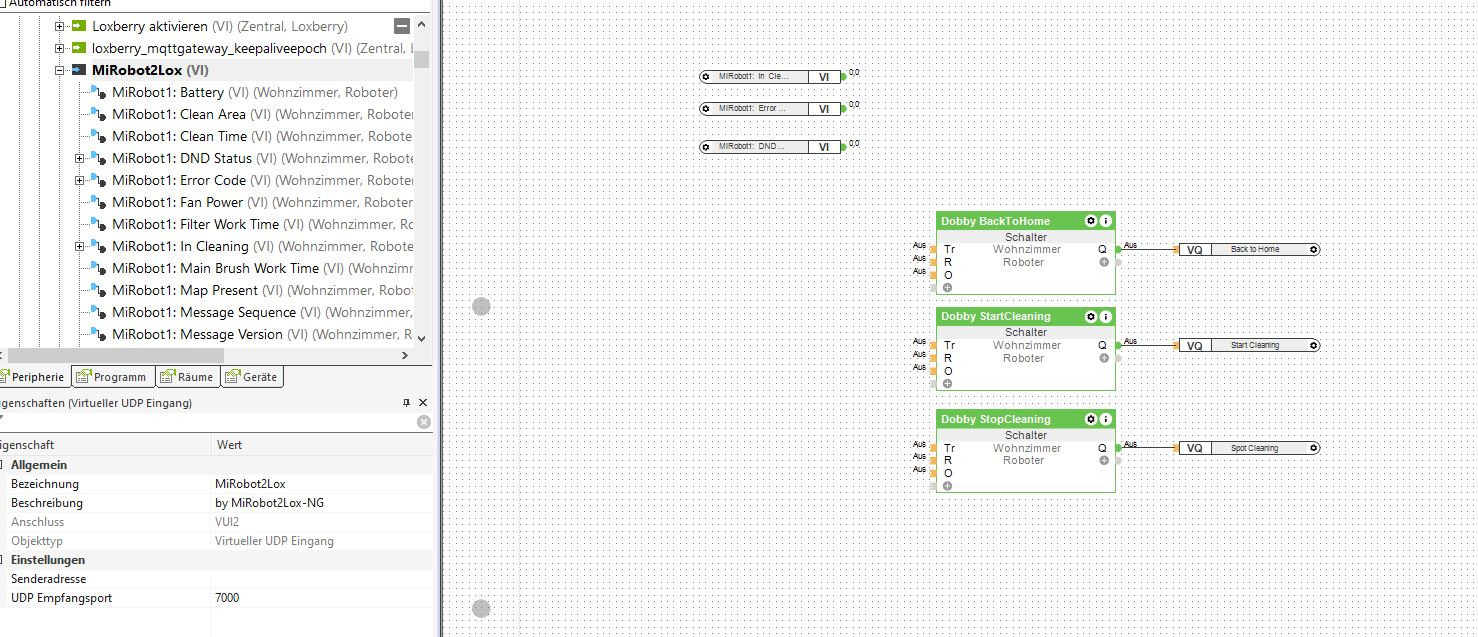The image size is (1478, 637).
Task: Pin the Eigenschaften properties panel
Action: (406, 403)
